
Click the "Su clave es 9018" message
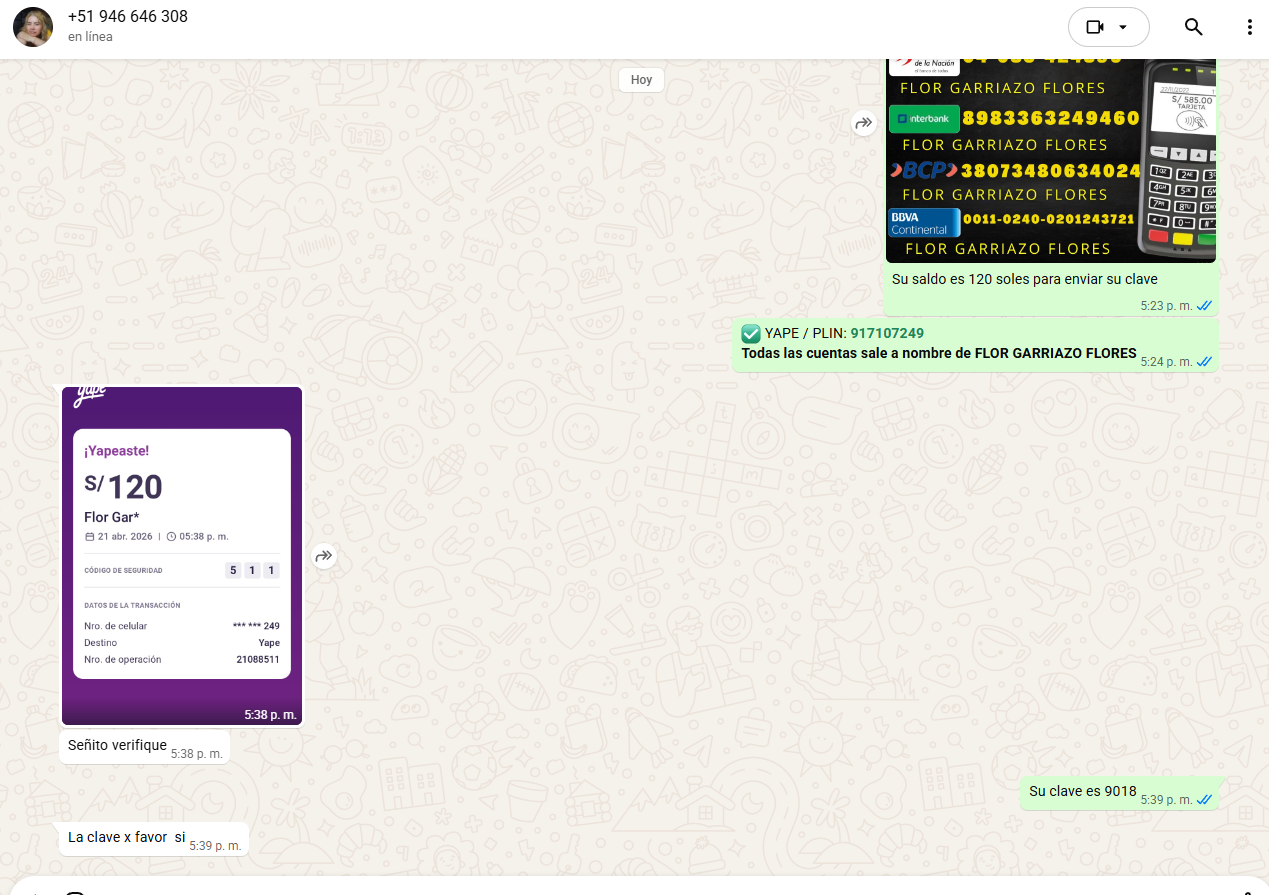pyautogui.click(x=1082, y=791)
